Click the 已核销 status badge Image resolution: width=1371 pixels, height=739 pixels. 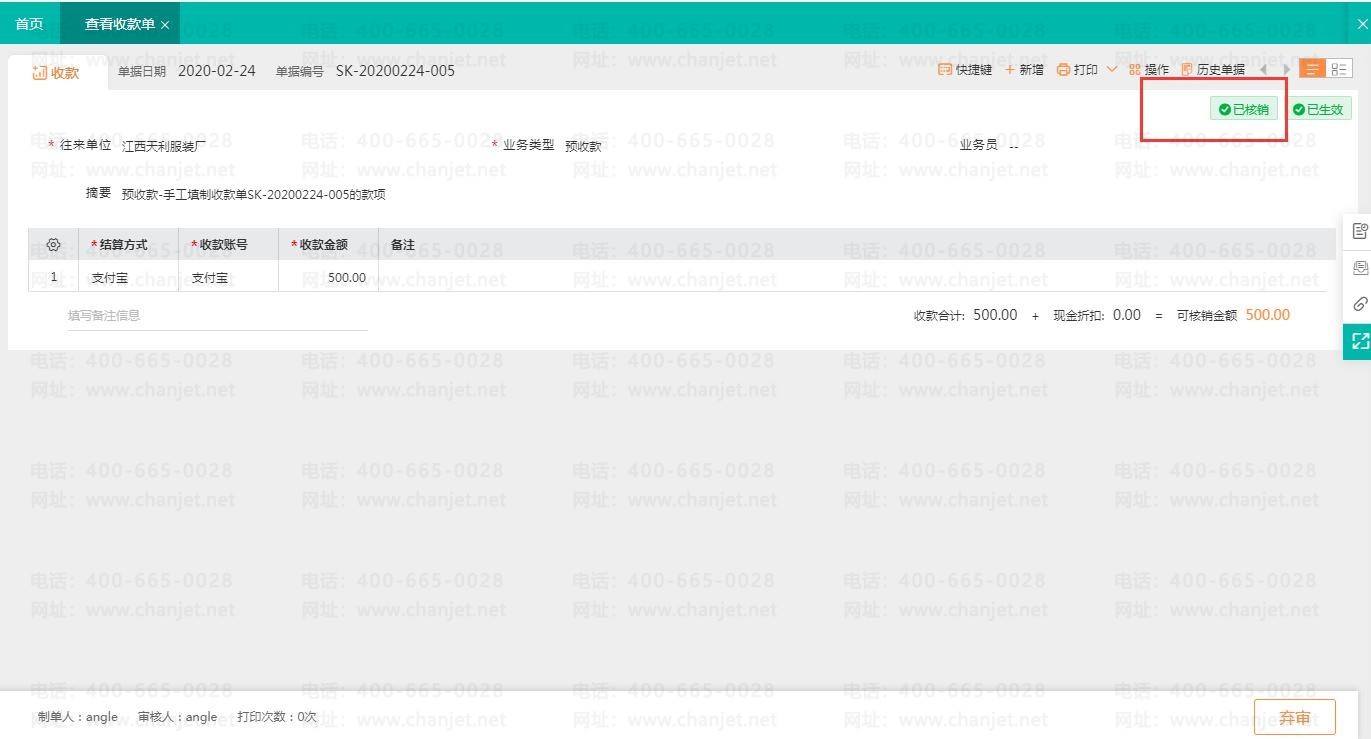coord(1244,109)
